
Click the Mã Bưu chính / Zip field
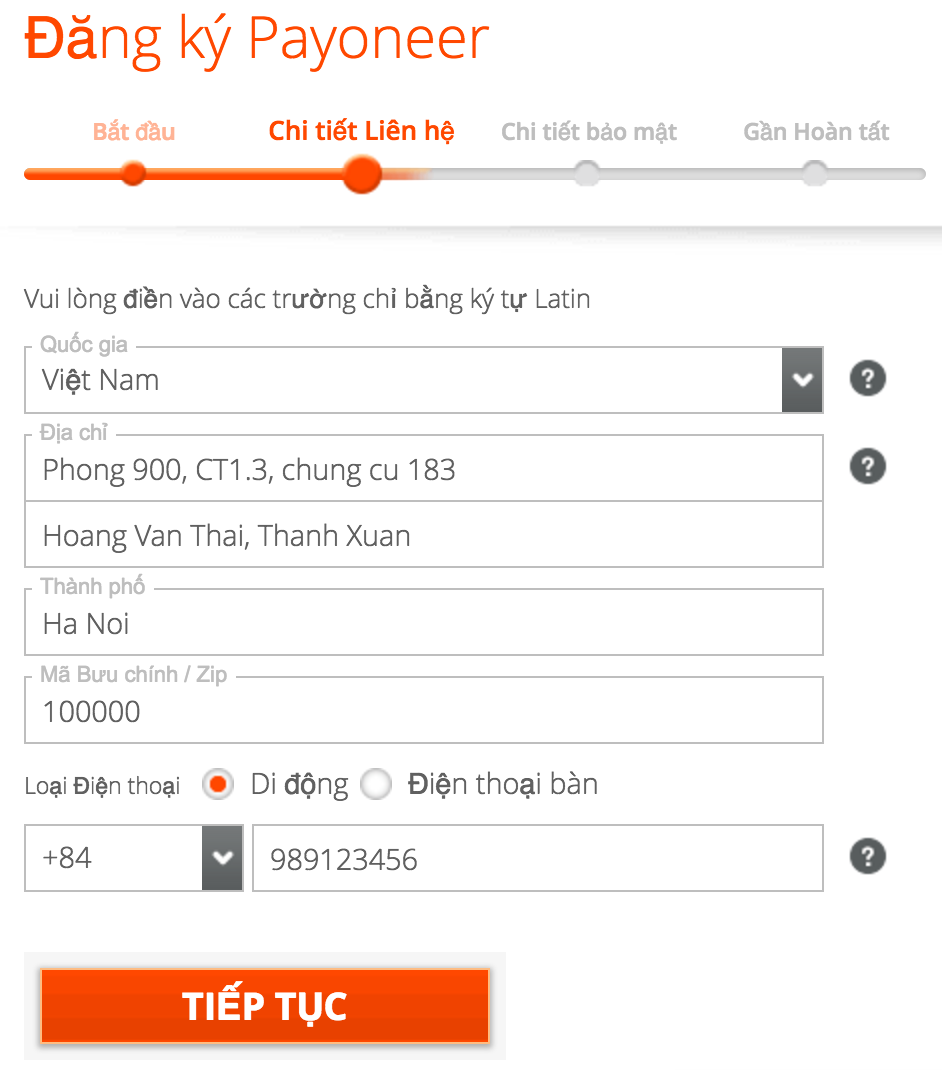coord(423,712)
